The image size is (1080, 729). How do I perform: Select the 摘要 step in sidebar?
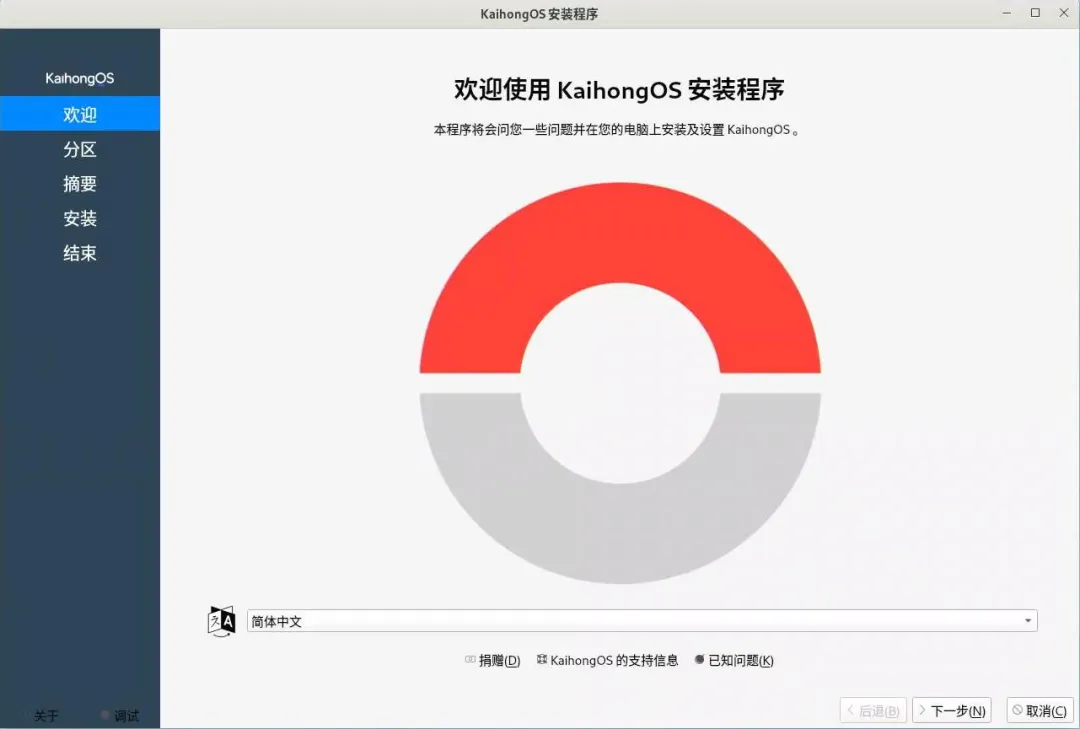[x=80, y=183]
